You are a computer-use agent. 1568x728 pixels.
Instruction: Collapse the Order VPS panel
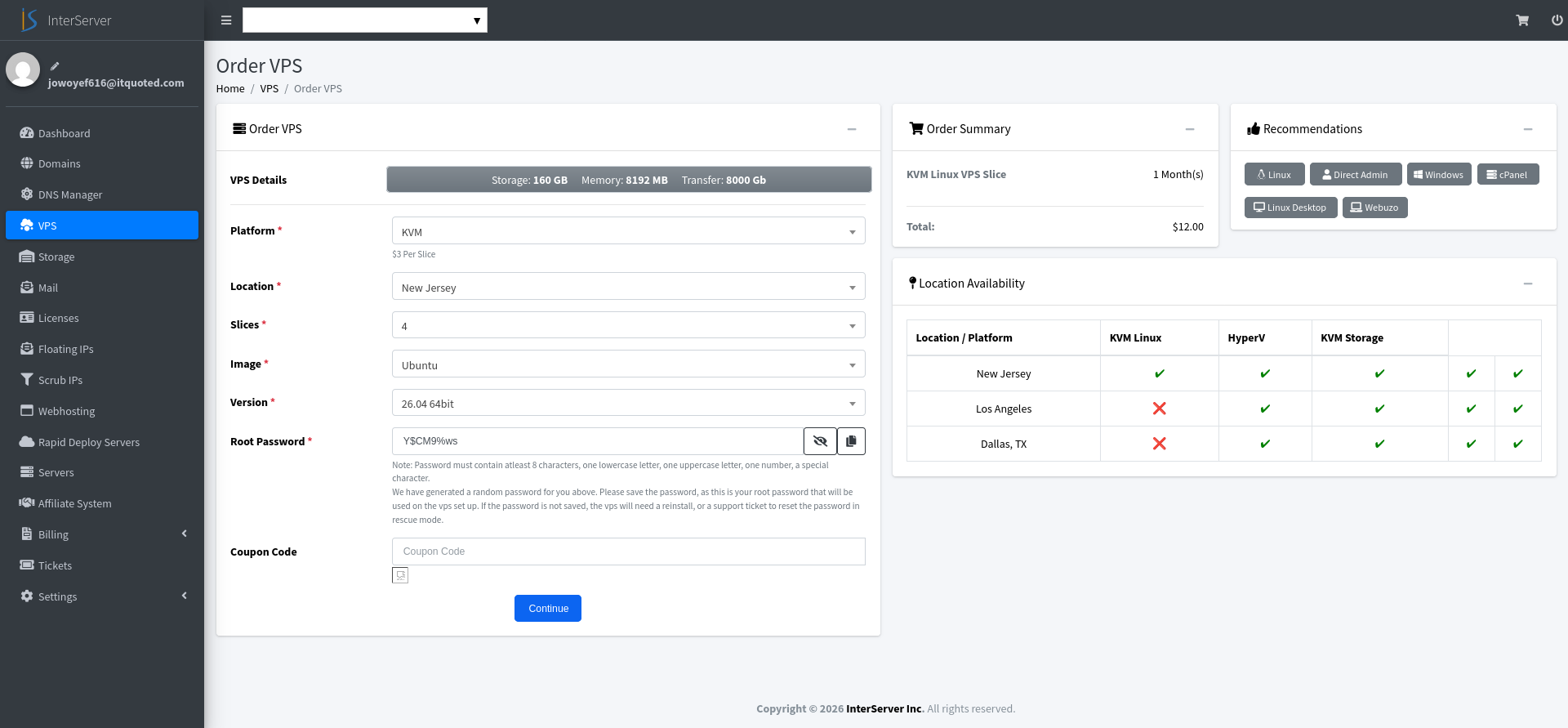click(852, 129)
